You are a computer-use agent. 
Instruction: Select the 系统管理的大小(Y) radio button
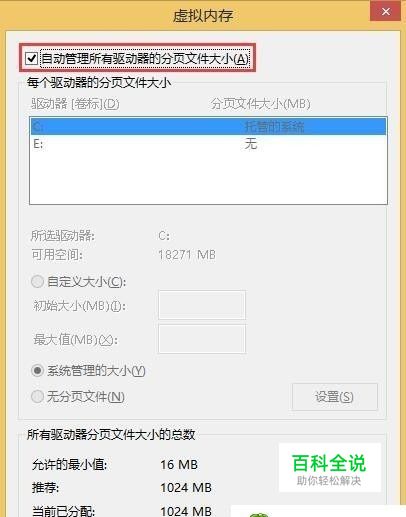(x=37, y=370)
